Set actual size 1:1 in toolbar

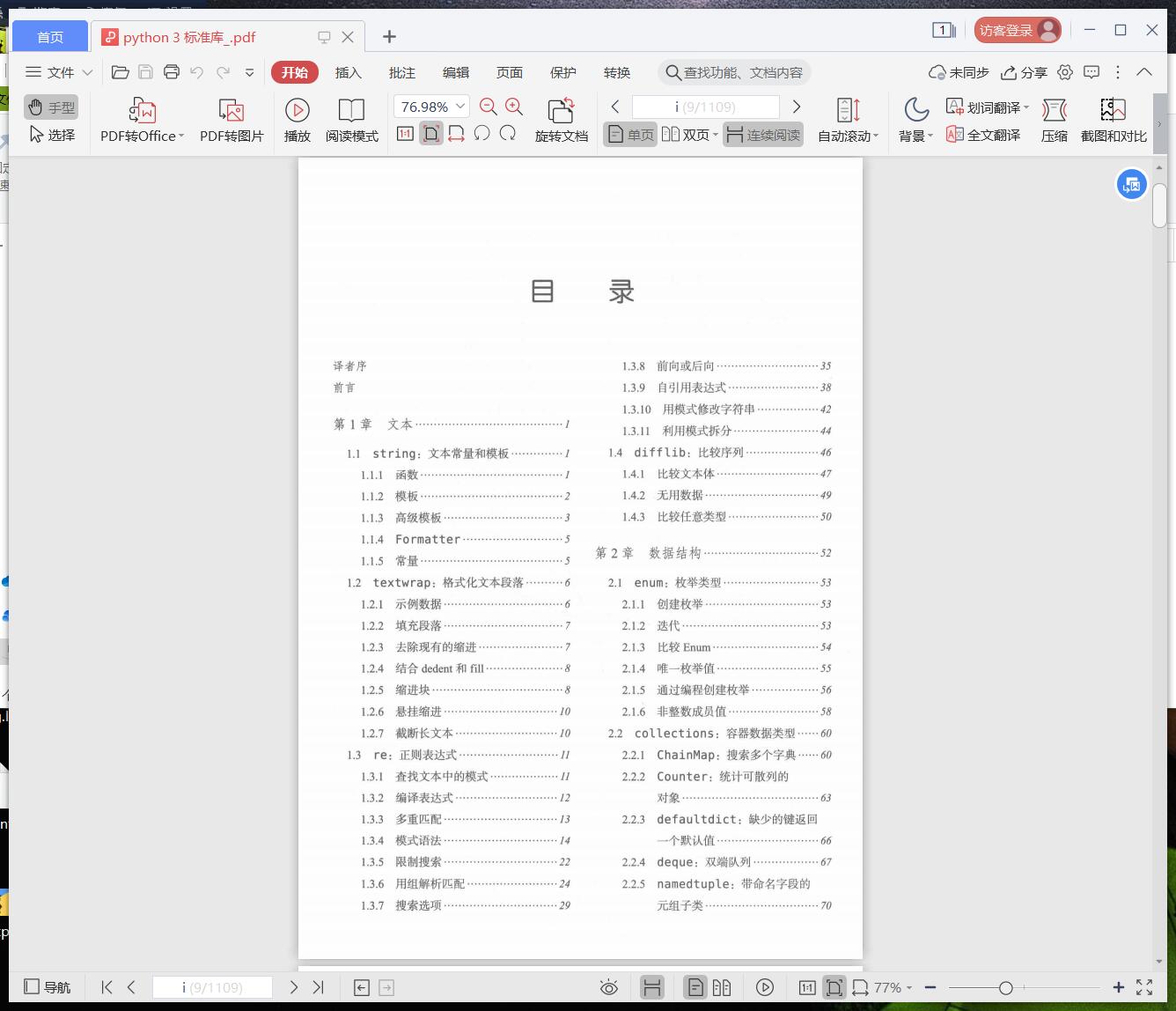(405, 134)
